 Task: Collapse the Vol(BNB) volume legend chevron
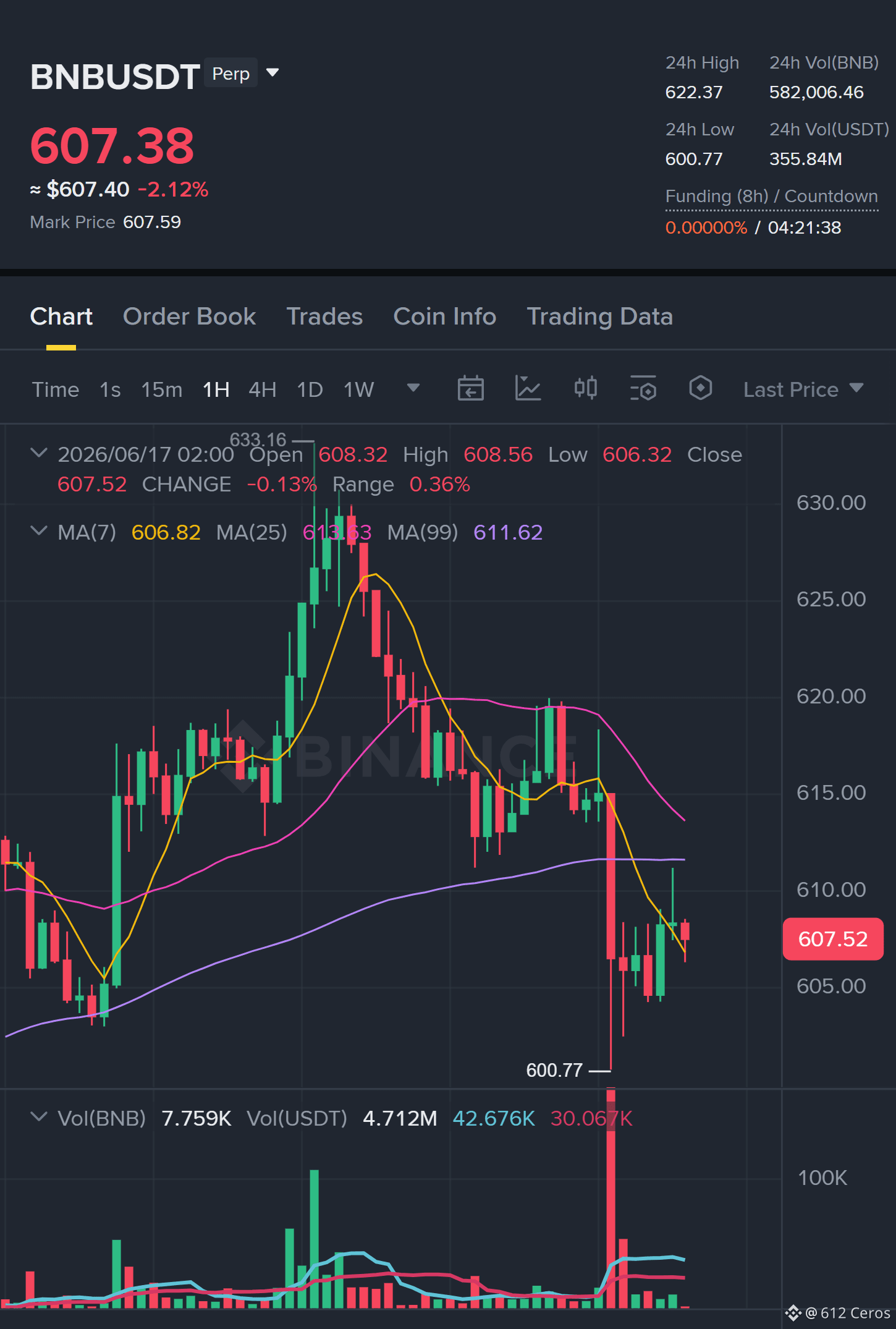click(x=39, y=1117)
